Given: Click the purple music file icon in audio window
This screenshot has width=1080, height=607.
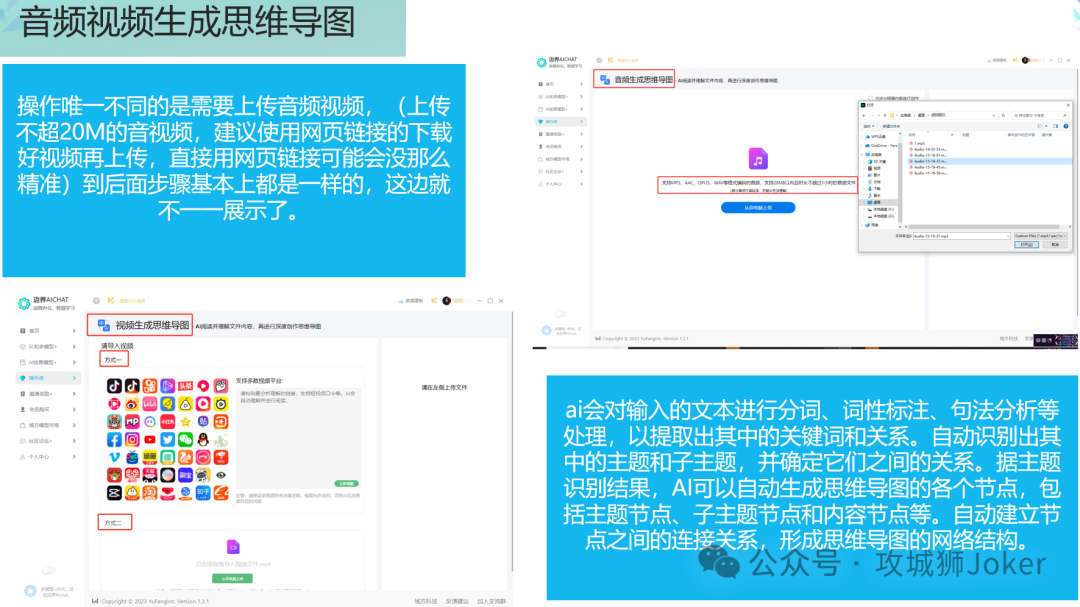Looking at the screenshot, I should click(758, 158).
